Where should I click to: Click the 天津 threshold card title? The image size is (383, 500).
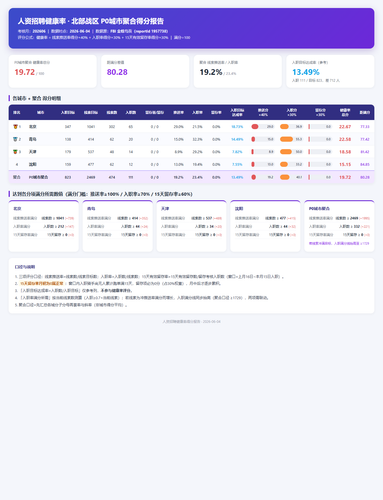[x=165, y=208]
